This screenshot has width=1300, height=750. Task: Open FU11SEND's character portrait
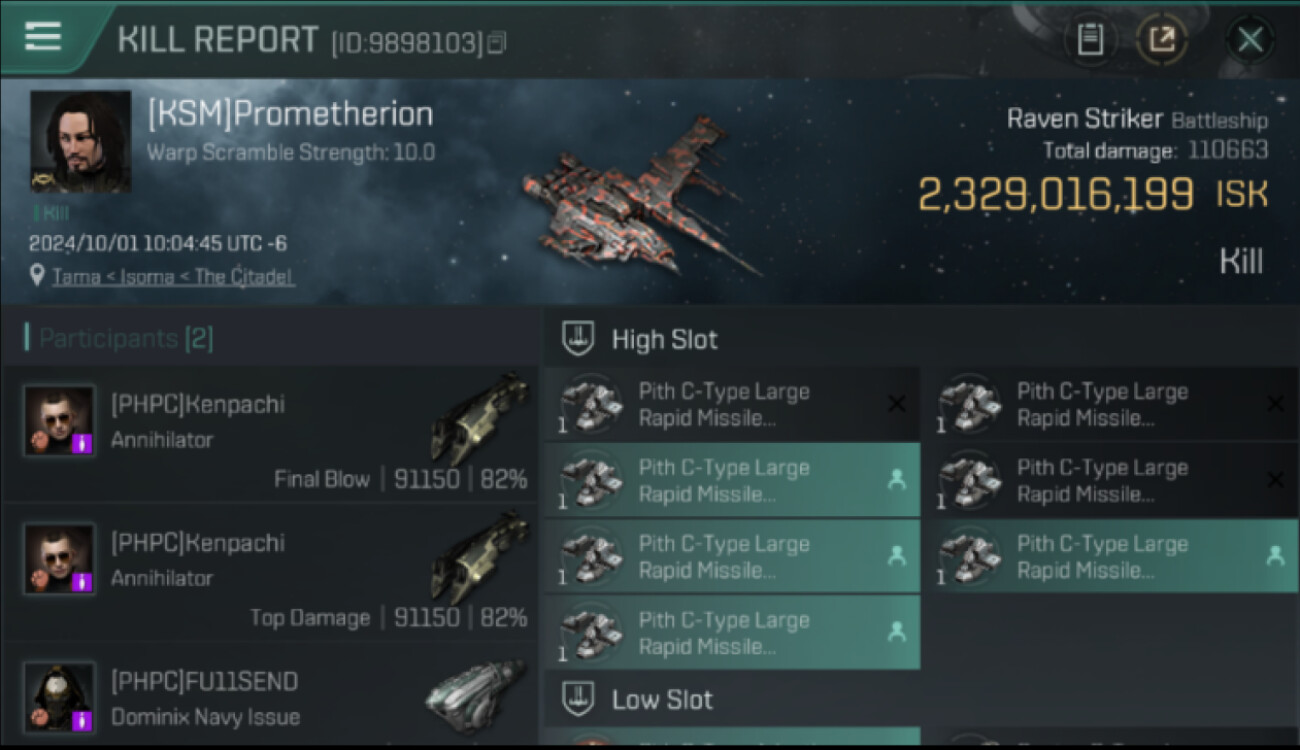pyautogui.click(x=60, y=696)
